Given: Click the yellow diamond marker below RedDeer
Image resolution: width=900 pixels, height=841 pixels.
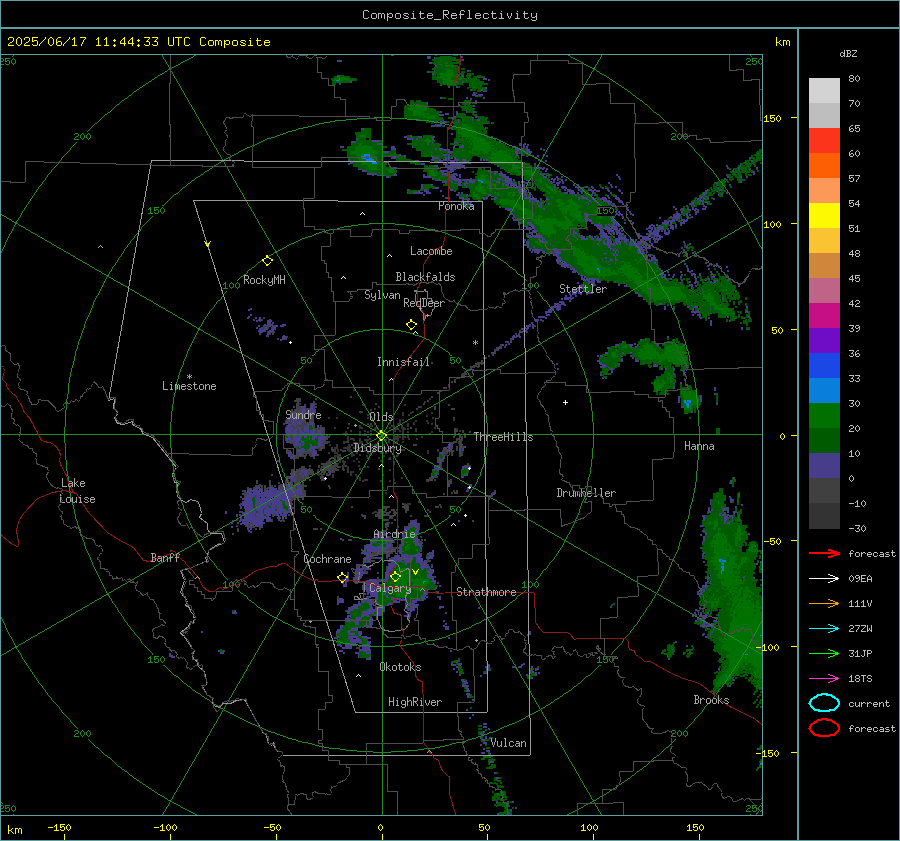Looking at the screenshot, I should click(411, 325).
